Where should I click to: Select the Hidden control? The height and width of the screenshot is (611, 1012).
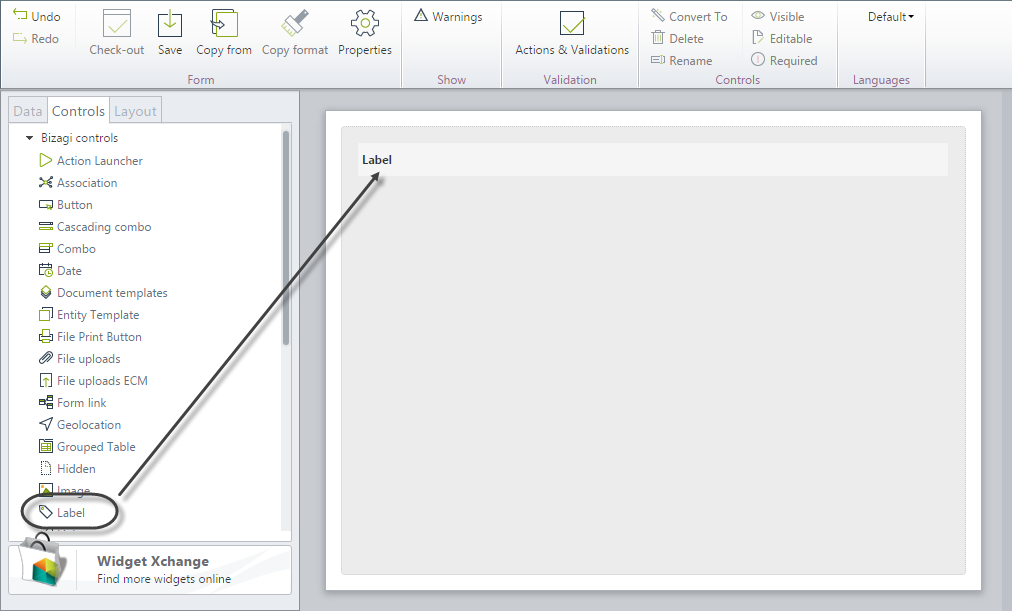click(x=67, y=468)
